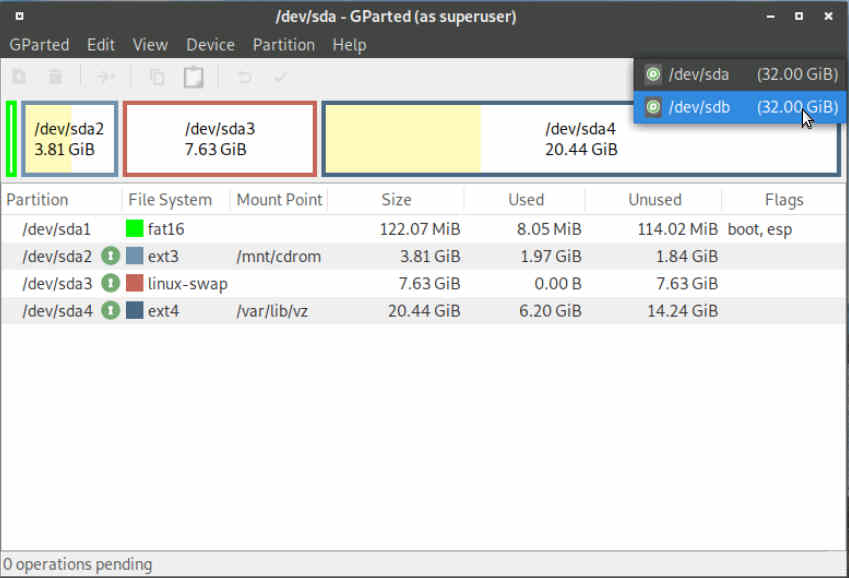Select the /dev/sda1 green bar in the disk map
This screenshot has height=578, width=849.
coord(11,139)
